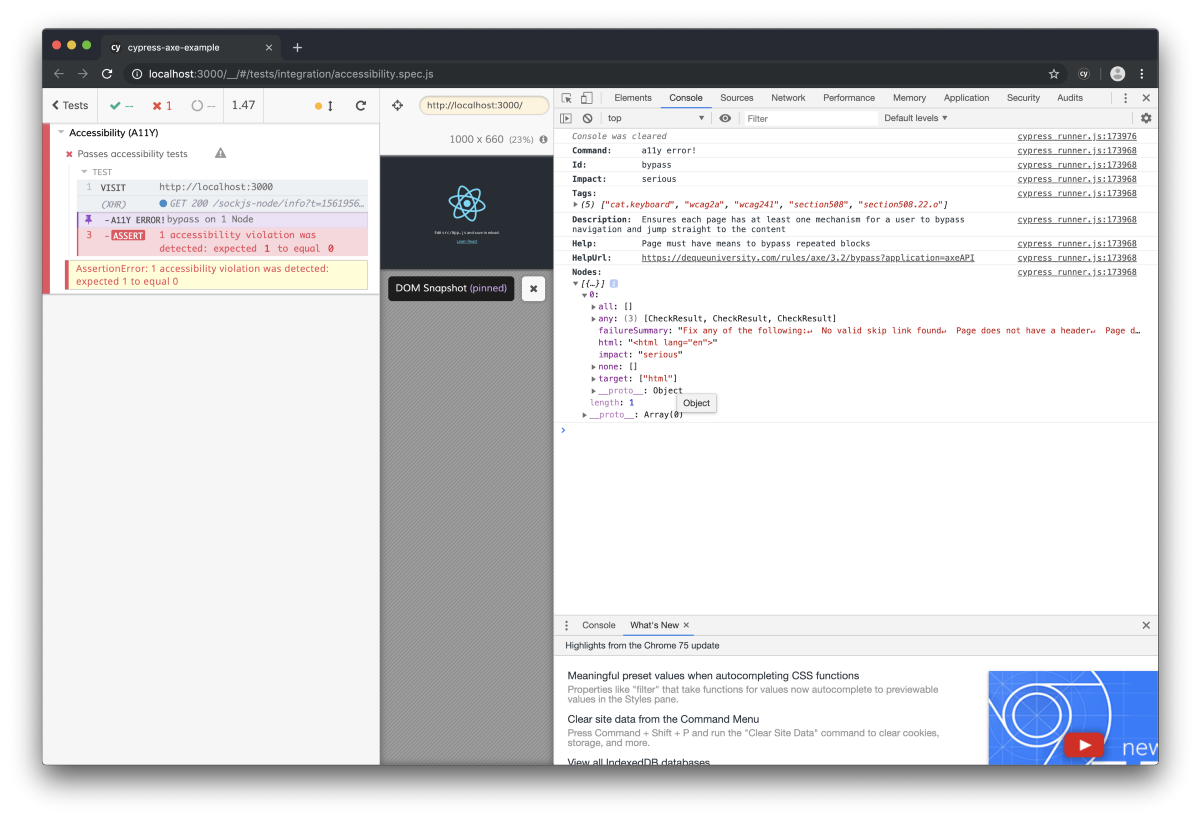1200x820 pixels.
Task: Click the live expression eye icon
Action: [x=725, y=118]
